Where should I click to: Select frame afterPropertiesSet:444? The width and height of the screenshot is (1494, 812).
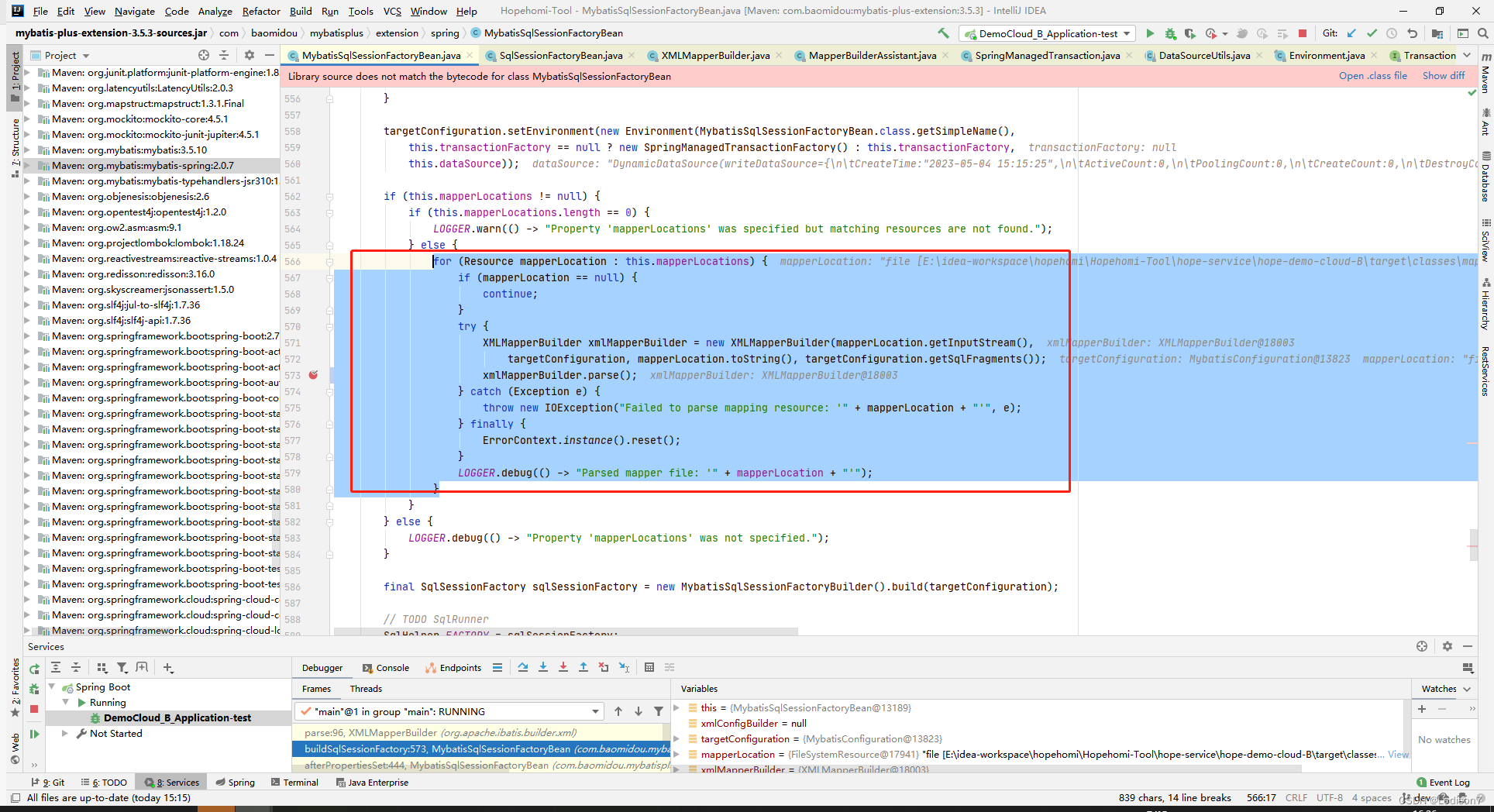click(480, 765)
